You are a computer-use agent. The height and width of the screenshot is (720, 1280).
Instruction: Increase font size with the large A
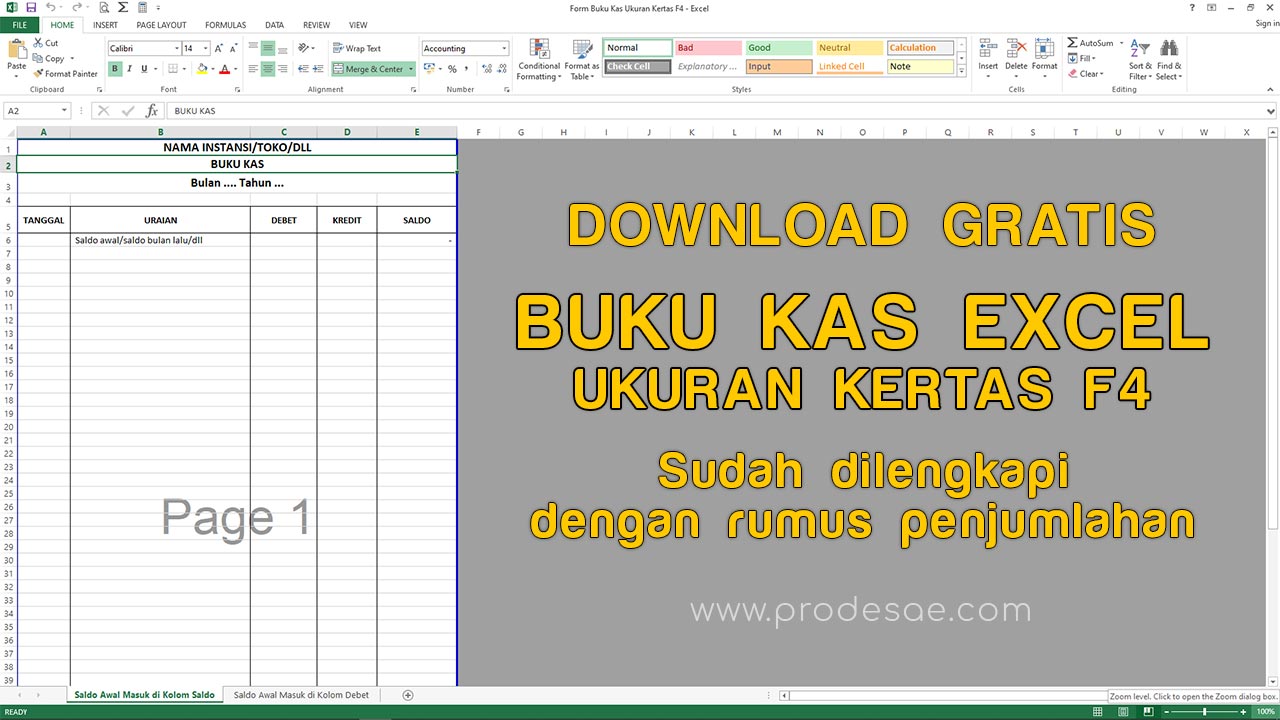[219, 48]
